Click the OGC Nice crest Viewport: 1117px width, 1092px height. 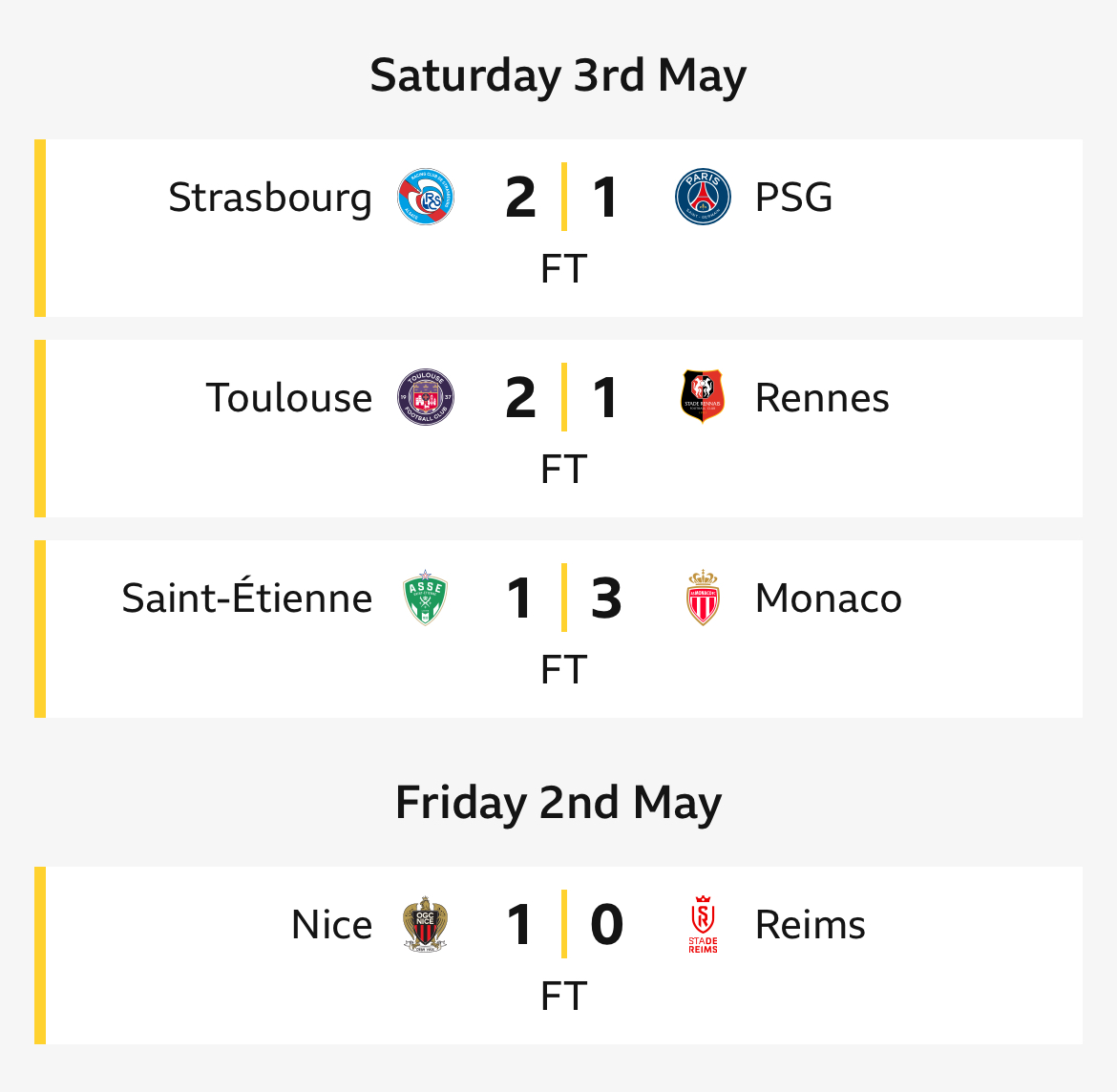point(425,924)
